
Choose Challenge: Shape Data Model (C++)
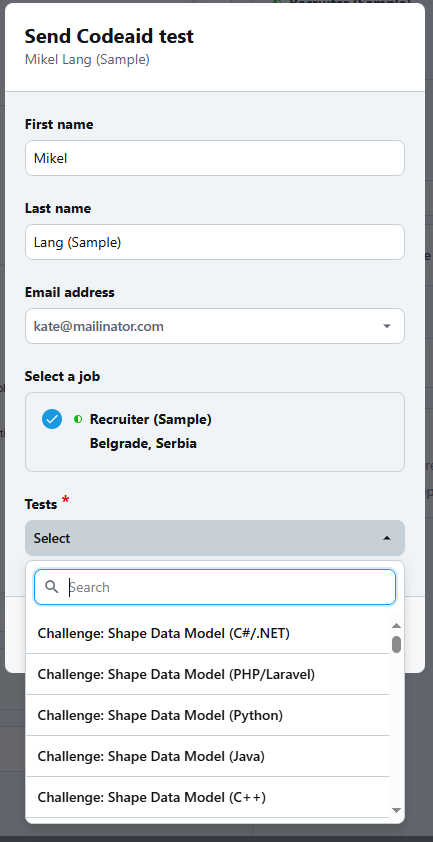[207, 797]
